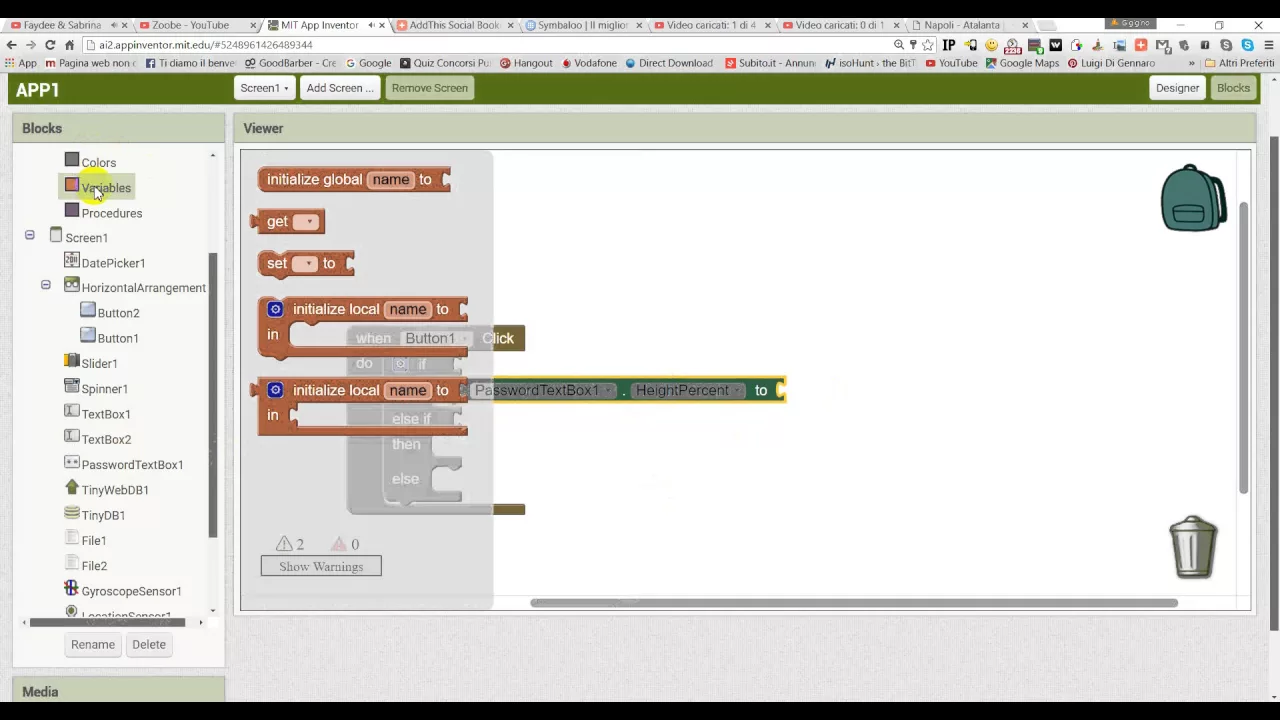The width and height of the screenshot is (1280, 720).
Task: Open the get block variable dropdown
Action: 308,222
